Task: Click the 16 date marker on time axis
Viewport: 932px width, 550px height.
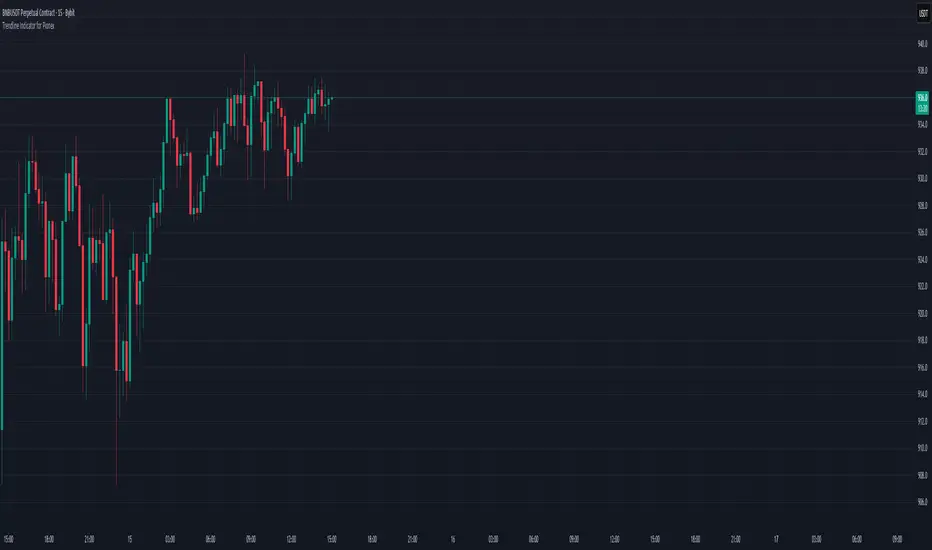Action: 451,536
